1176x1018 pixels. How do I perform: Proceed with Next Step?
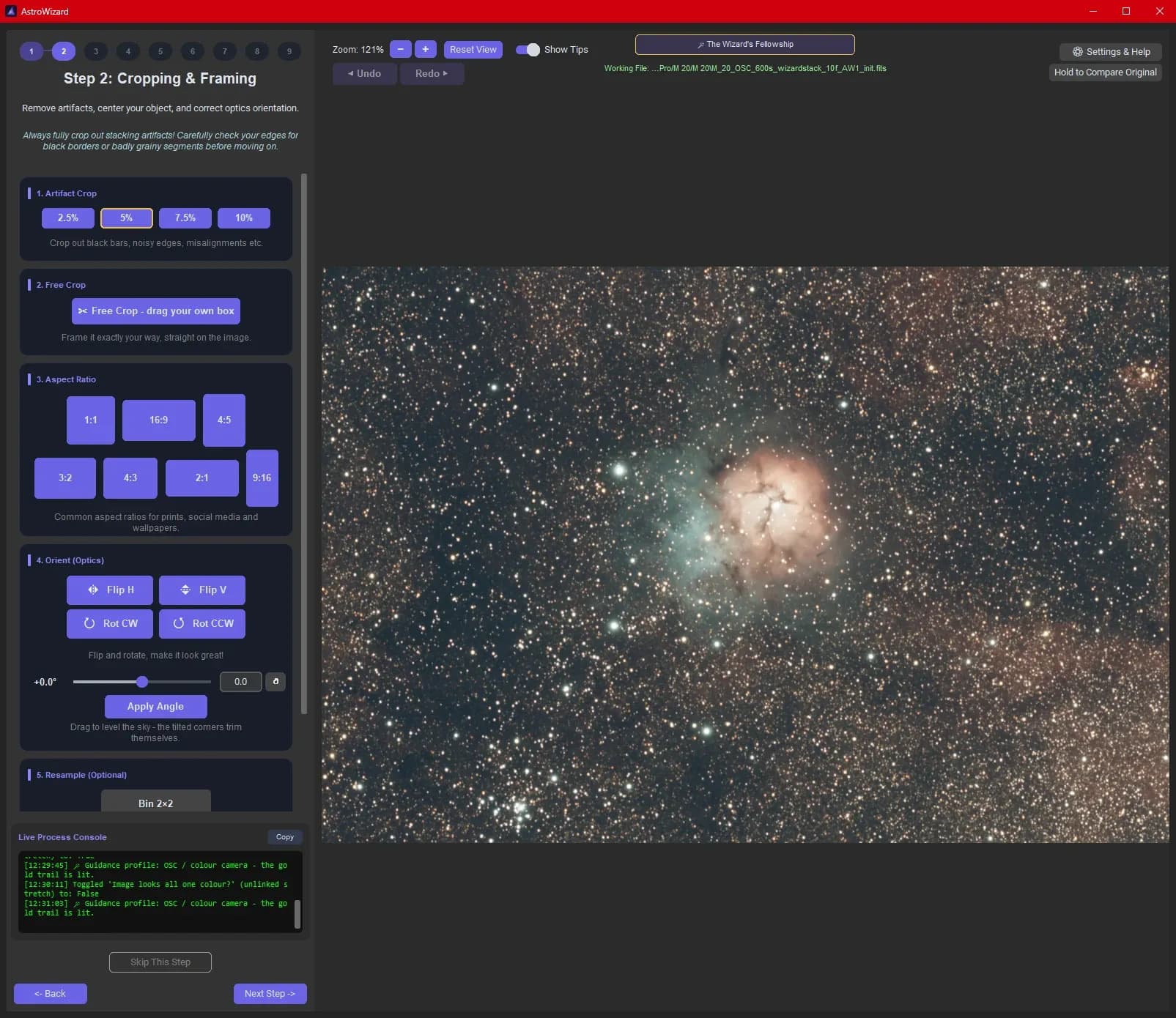pyautogui.click(x=270, y=994)
